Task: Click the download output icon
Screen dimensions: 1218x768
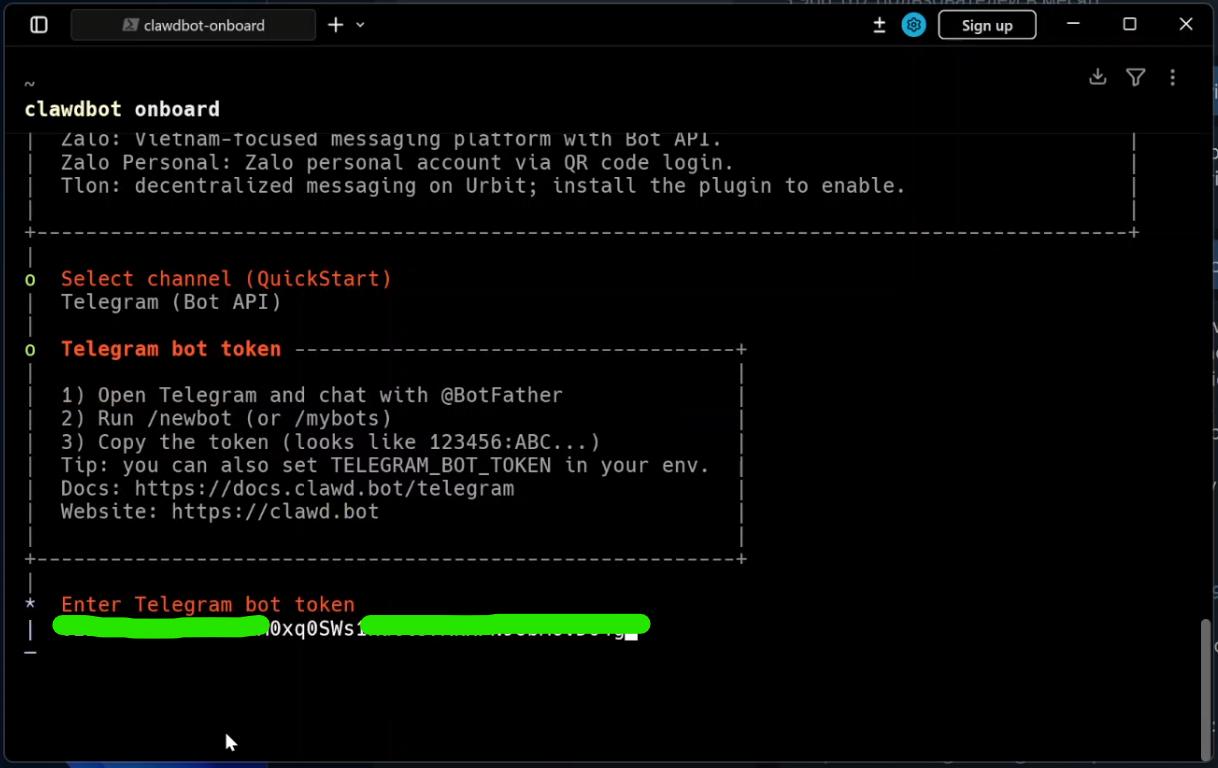Action: (x=1098, y=77)
